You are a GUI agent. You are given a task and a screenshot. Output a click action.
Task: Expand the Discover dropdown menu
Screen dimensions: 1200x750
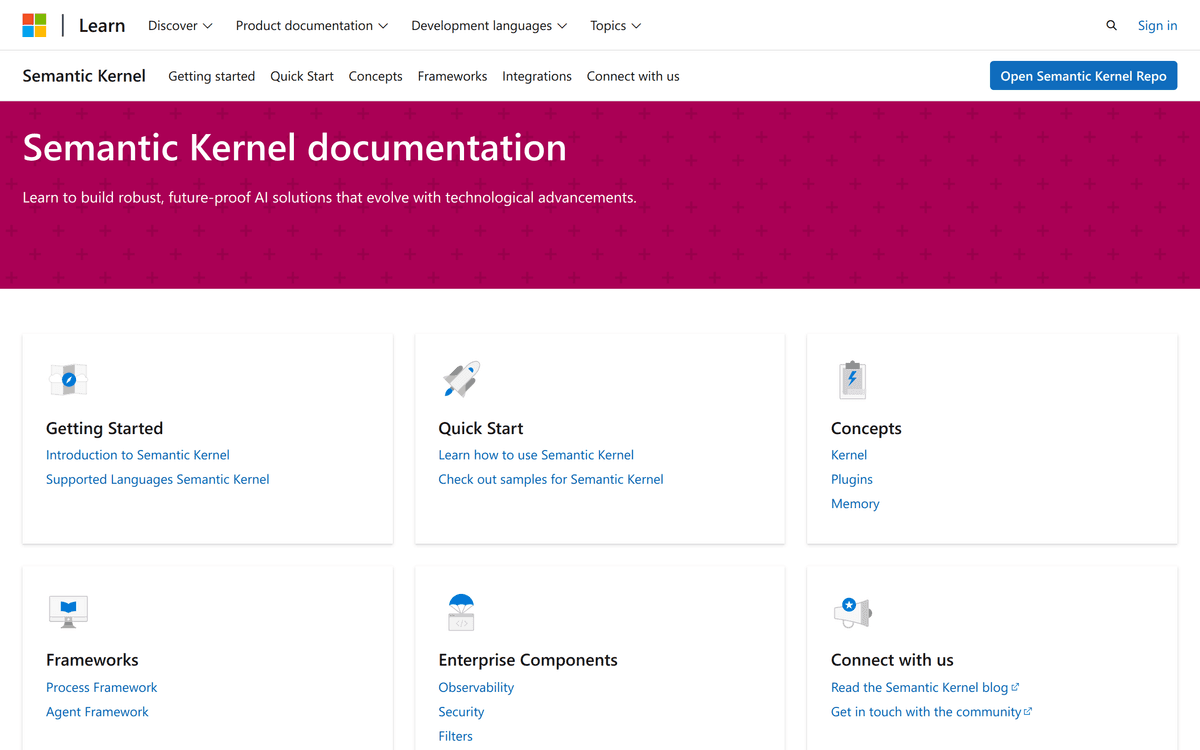point(180,26)
